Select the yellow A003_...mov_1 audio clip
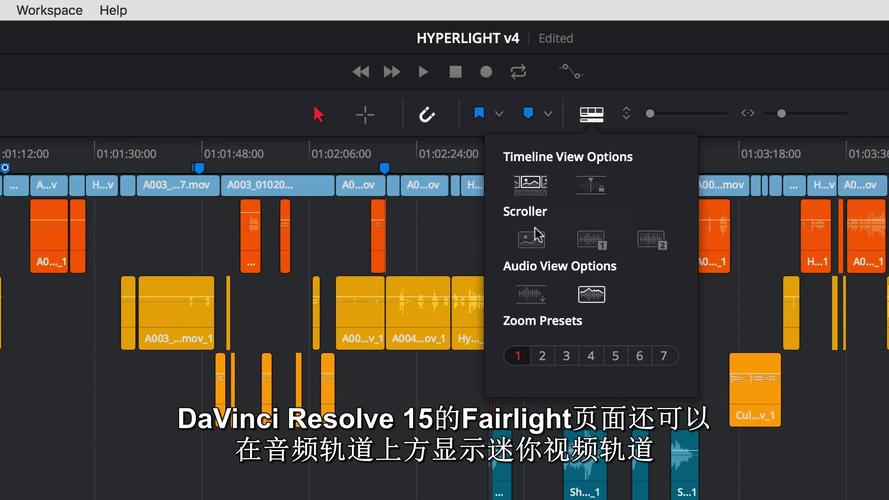 point(176,312)
